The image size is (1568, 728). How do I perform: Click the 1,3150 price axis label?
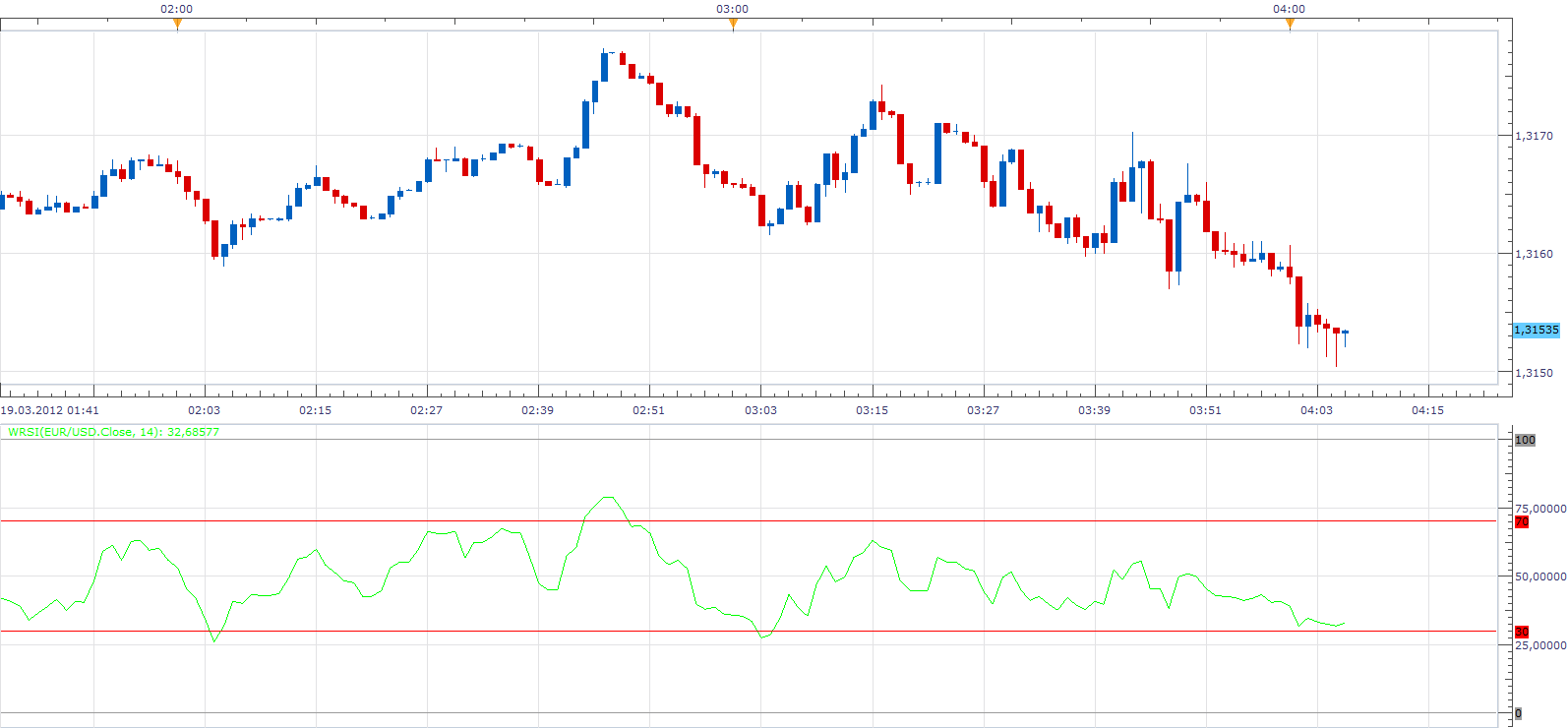(x=1535, y=373)
